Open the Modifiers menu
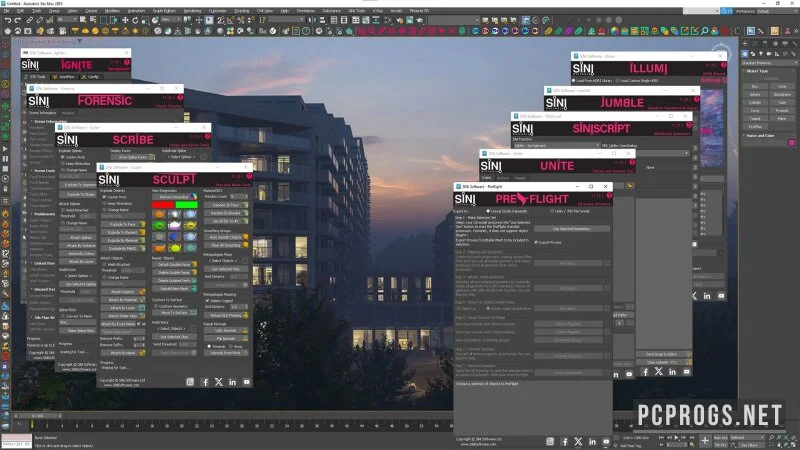 112,11
